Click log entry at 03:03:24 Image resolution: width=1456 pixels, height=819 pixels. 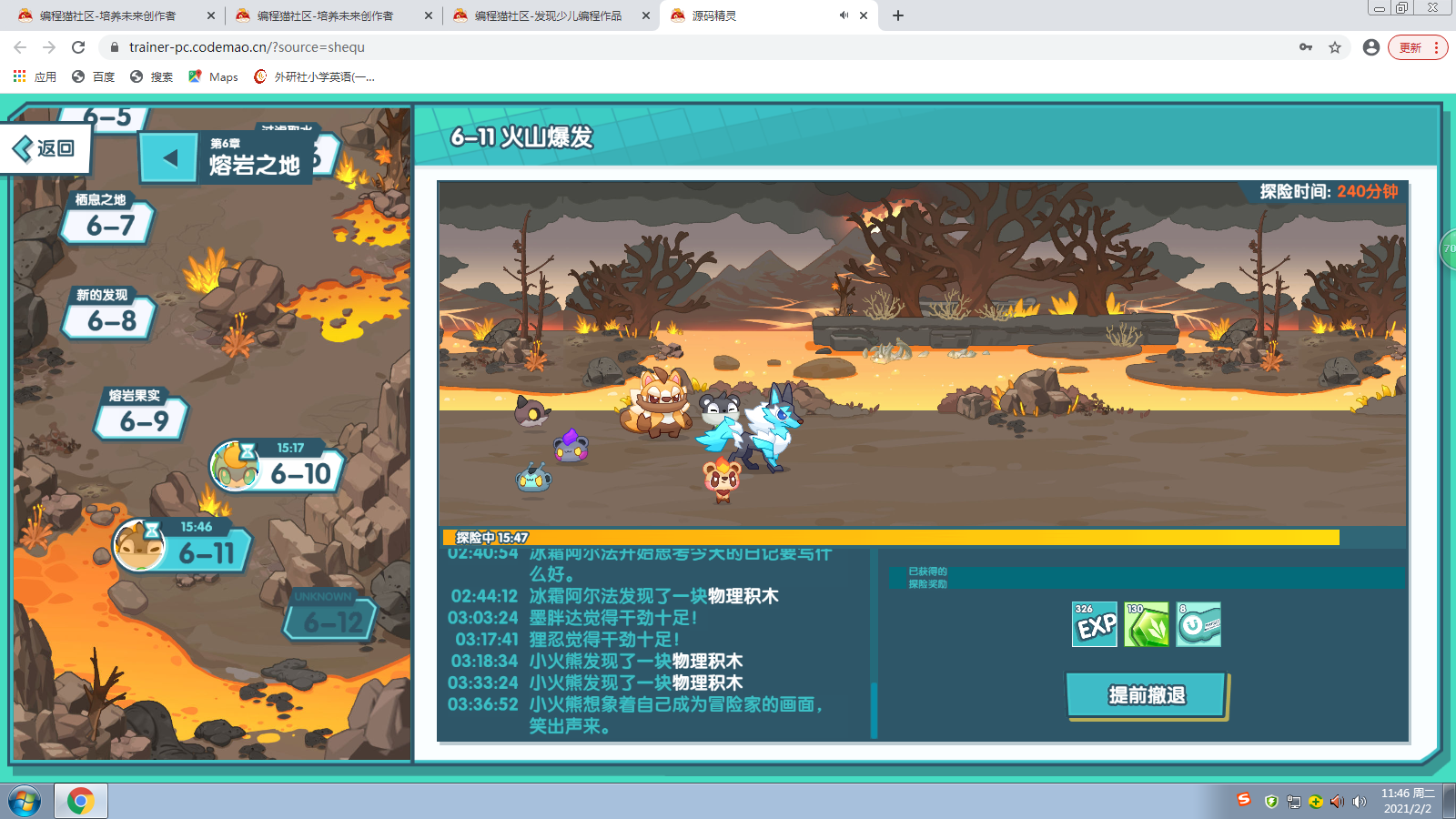click(x=572, y=618)
